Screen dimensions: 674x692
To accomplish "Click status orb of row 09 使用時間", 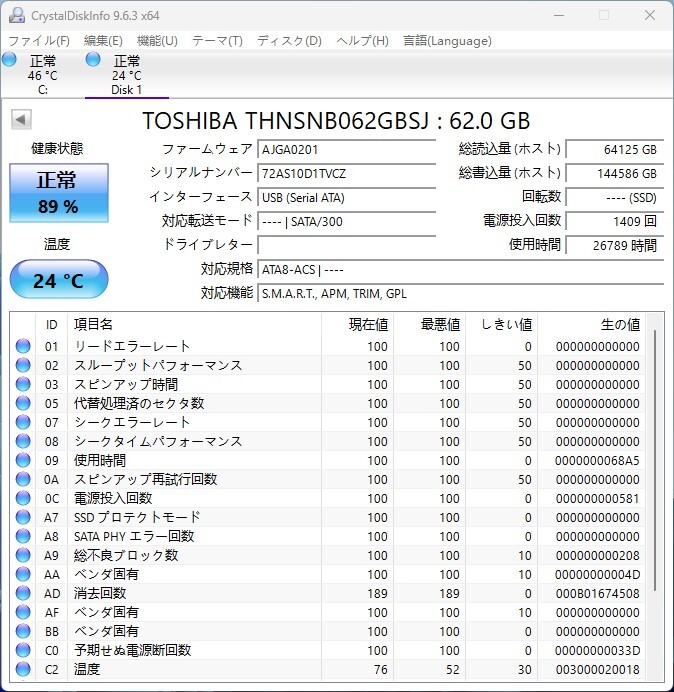I will tap(23, 460).
